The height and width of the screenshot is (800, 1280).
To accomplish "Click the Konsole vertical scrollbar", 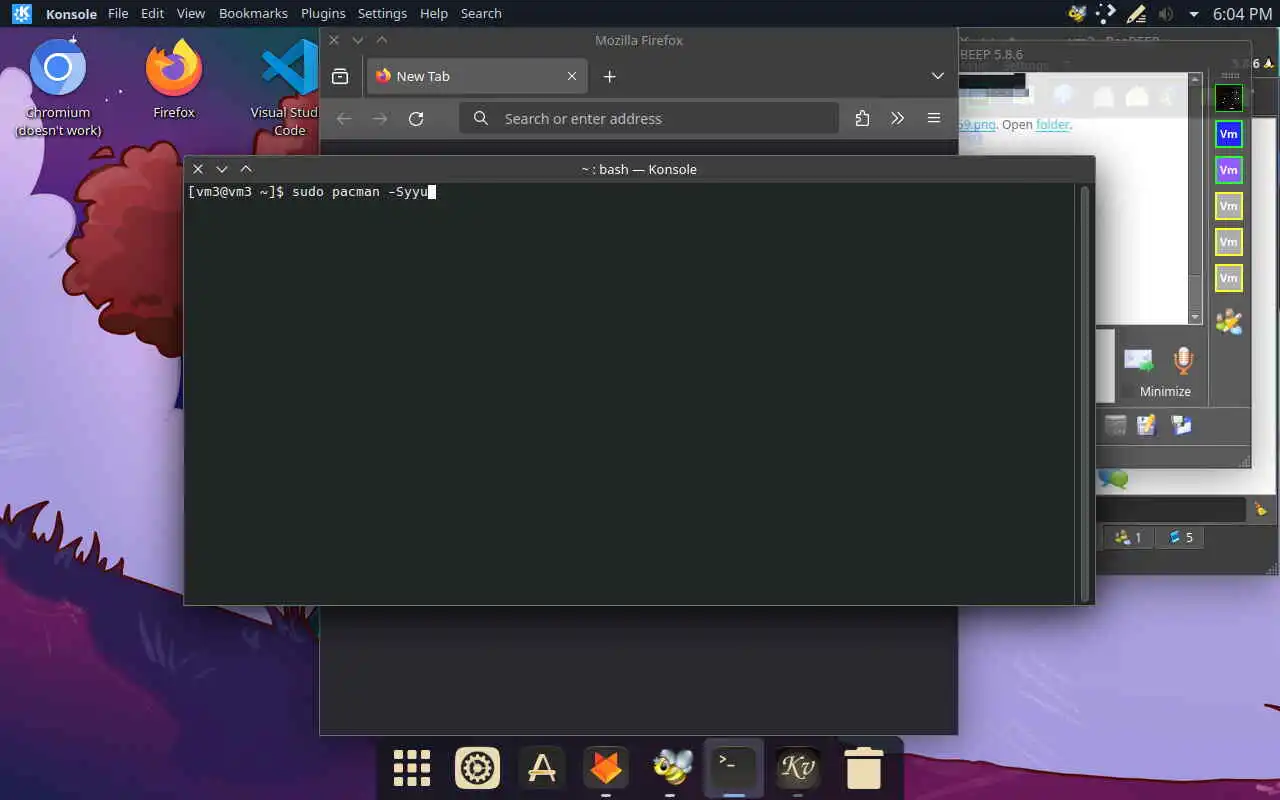I will [x=1085, y=393].
